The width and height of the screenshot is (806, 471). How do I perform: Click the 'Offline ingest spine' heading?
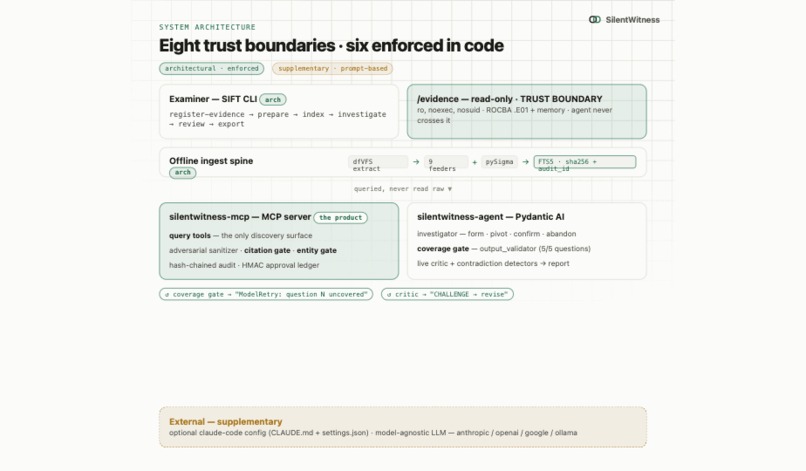(211, 160)
